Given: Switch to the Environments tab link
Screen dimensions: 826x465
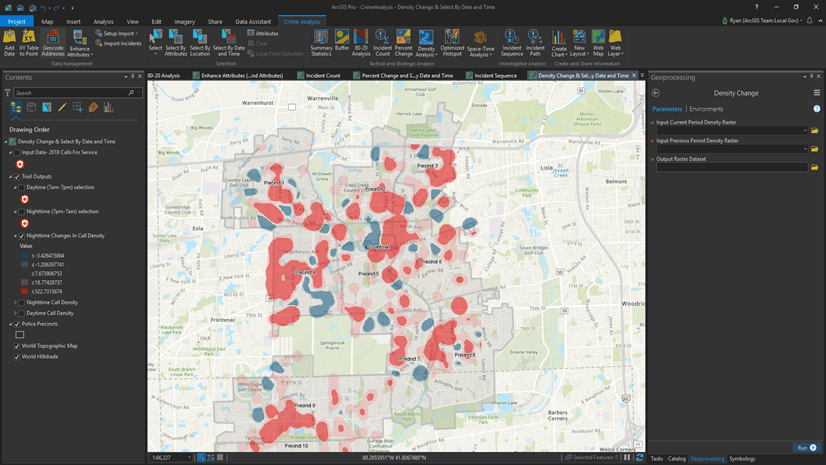Looking at the screenshot, I should click(x=706, y=109).
